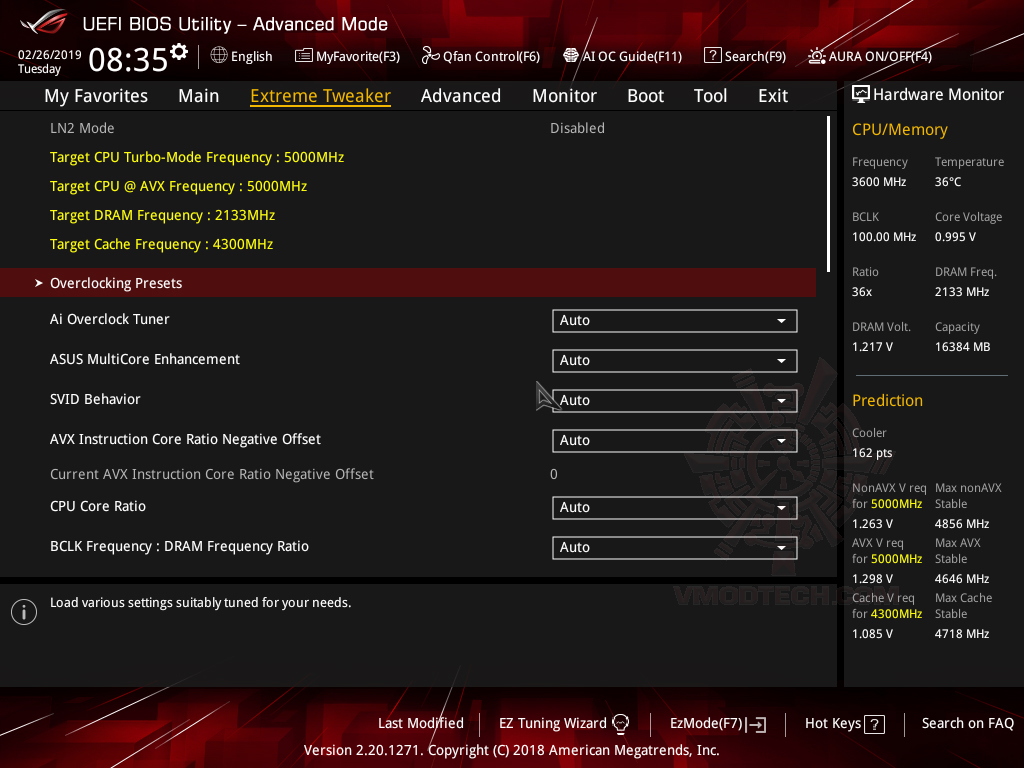Click the EzMode exit arrow icon
This screenshot has width=1024, height=768.
point(758,724)
